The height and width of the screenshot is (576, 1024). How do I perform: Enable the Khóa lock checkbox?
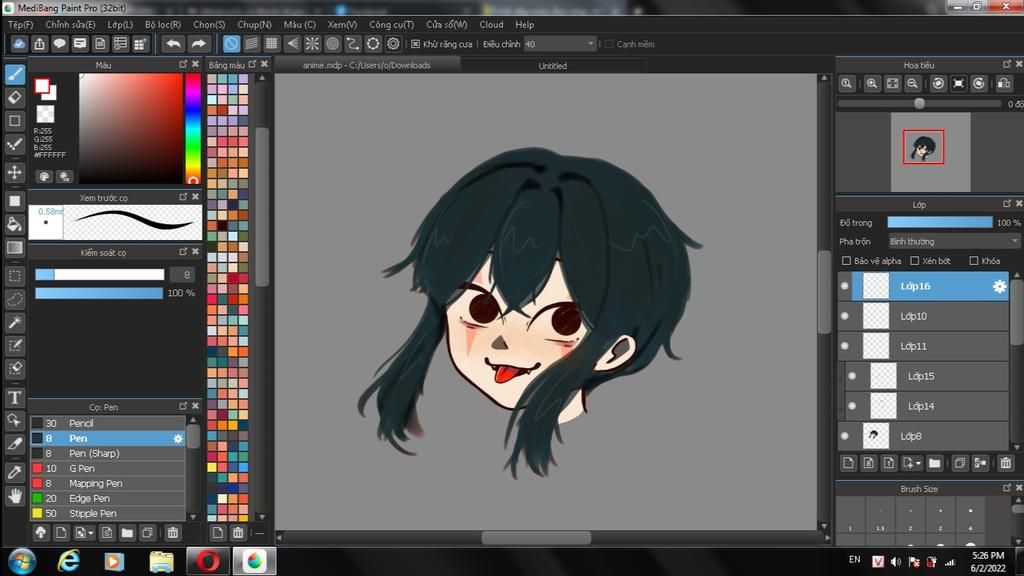pyautogui.click(x=974, y=261)
